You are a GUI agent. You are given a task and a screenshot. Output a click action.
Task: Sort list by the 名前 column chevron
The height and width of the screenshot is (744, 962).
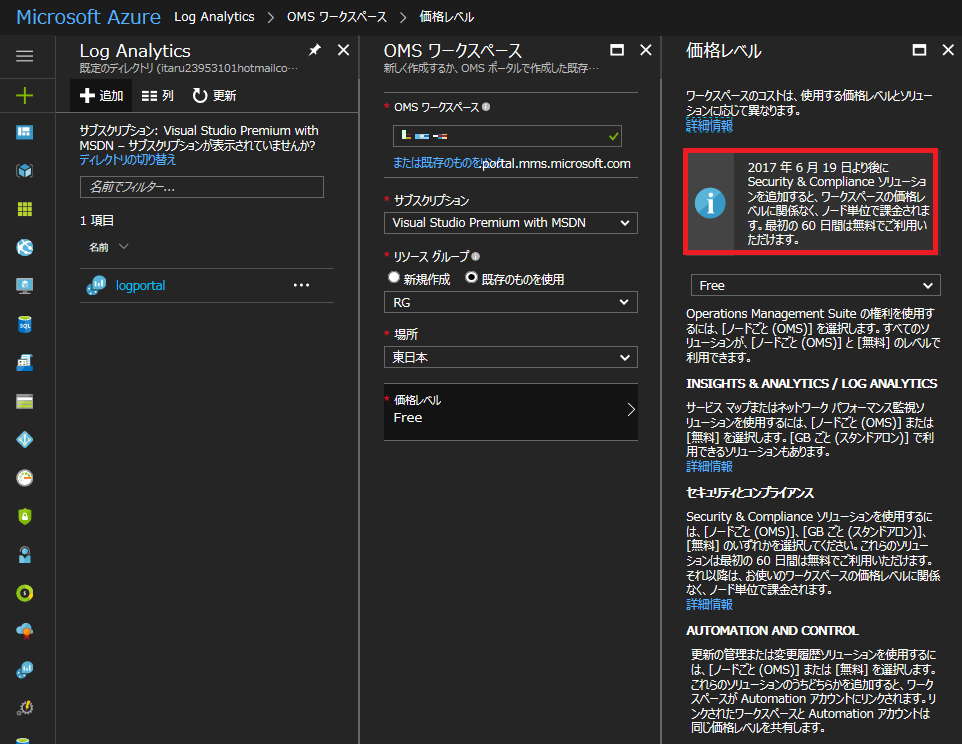[123, 247]
